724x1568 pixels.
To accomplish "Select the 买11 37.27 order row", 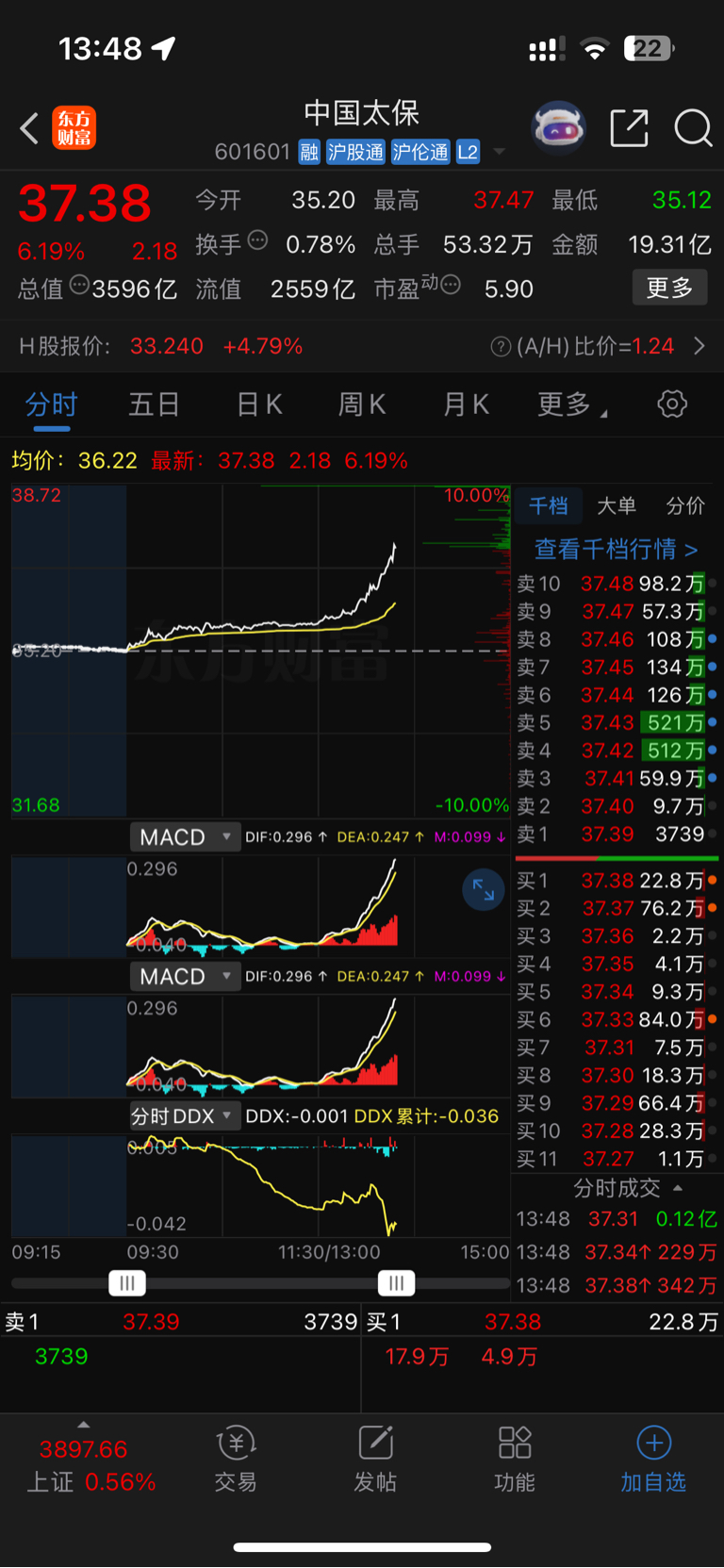I will point(617,1159).
